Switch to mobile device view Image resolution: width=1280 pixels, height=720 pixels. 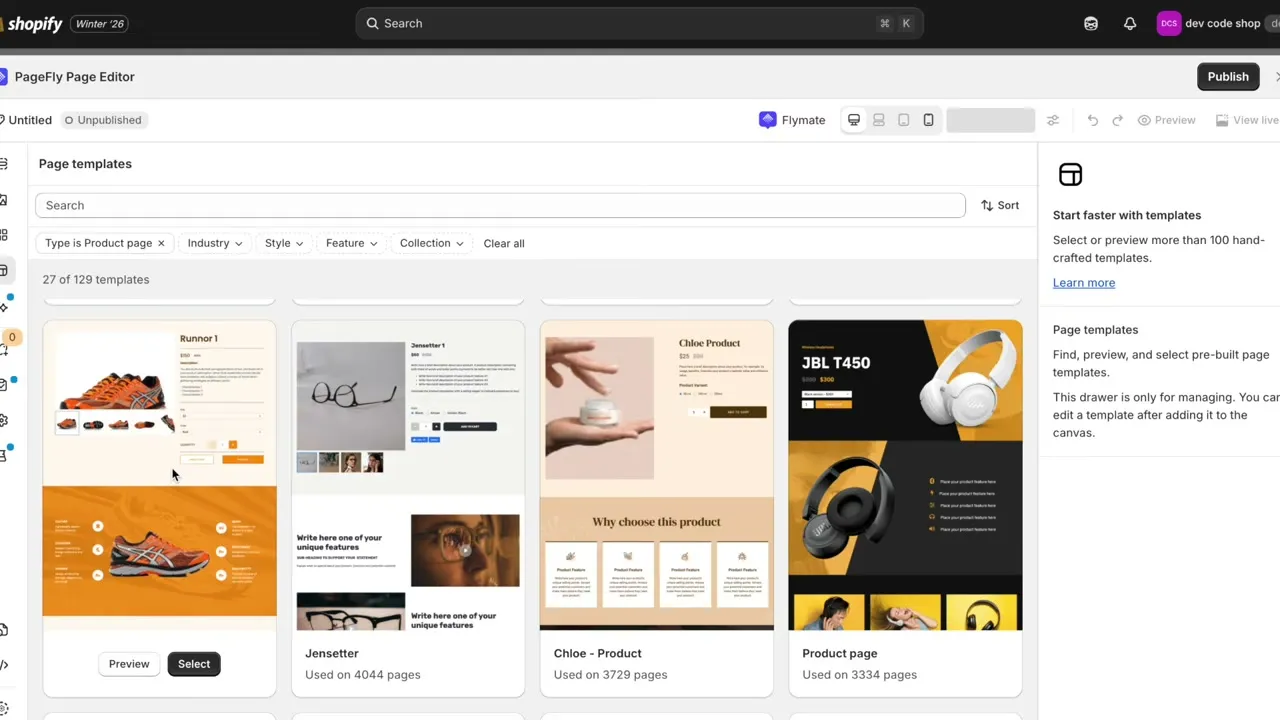point(929,120)
